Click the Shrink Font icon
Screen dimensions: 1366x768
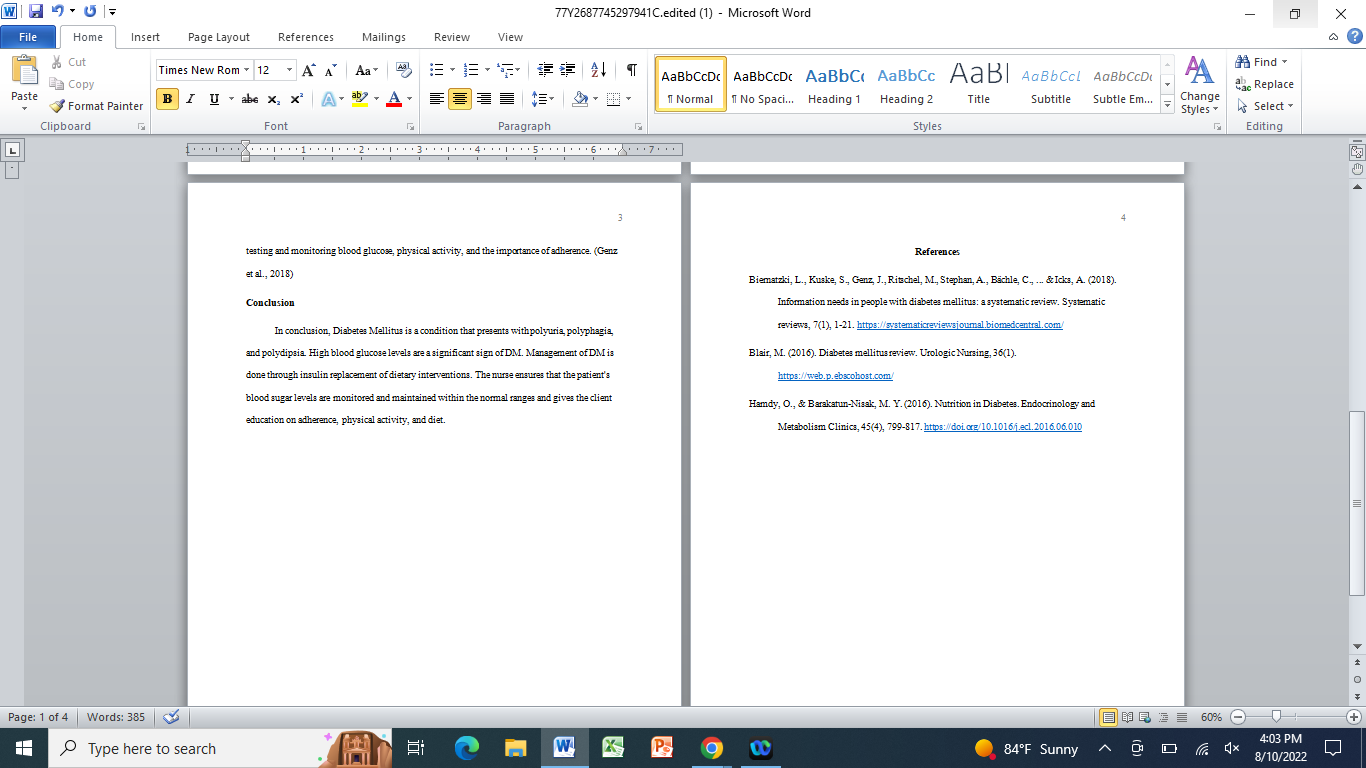pyautogui.click(x=330, y=70)
